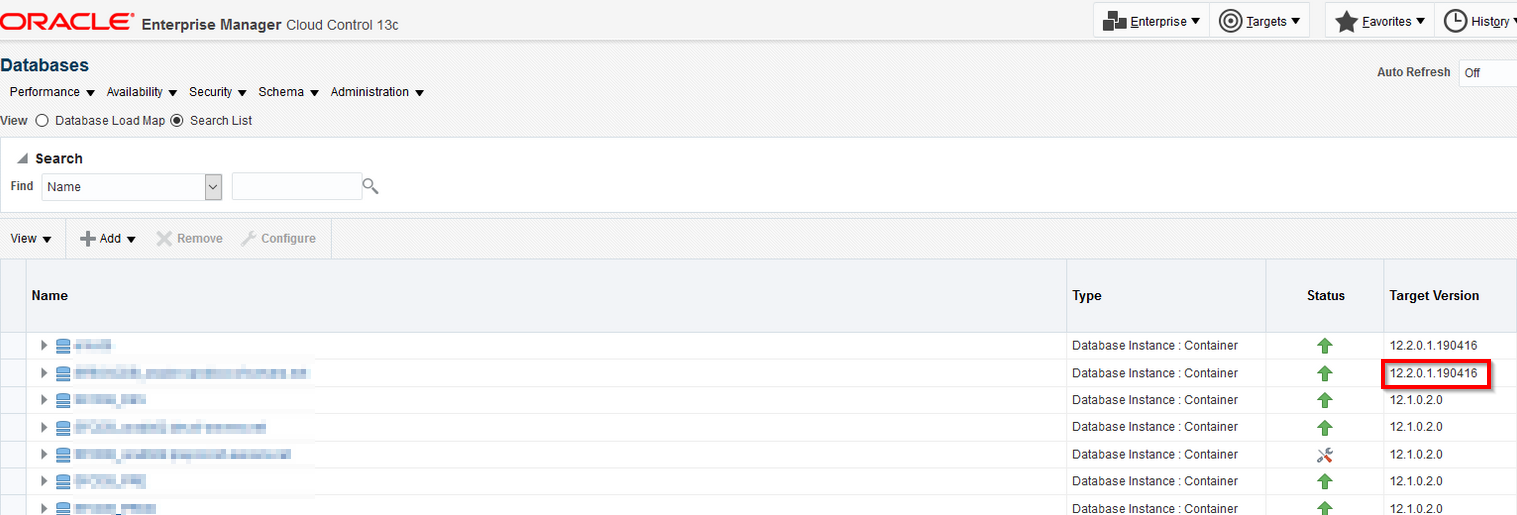The width and height of the screenshot is (1517, 515).
Task: Click the search magnifying glass icon
Action: pos(370,185)
